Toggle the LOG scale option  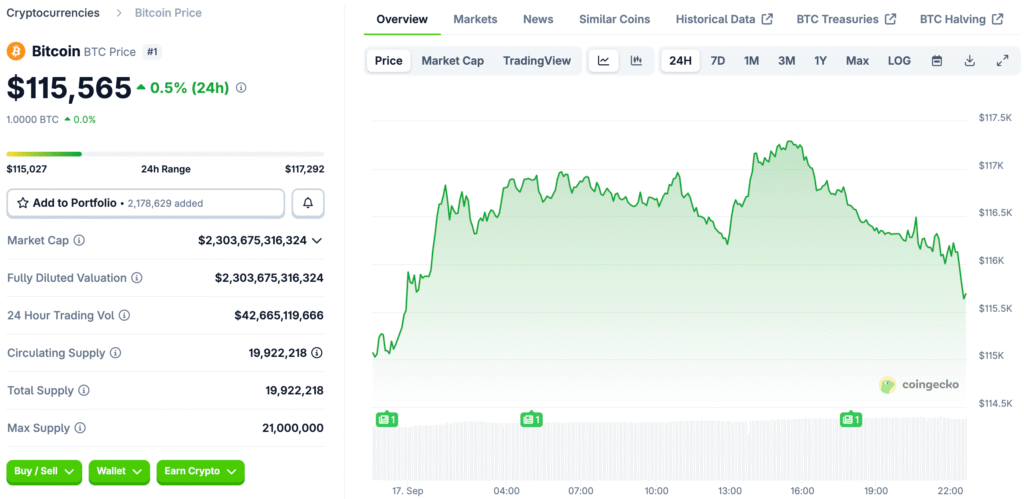899,61
